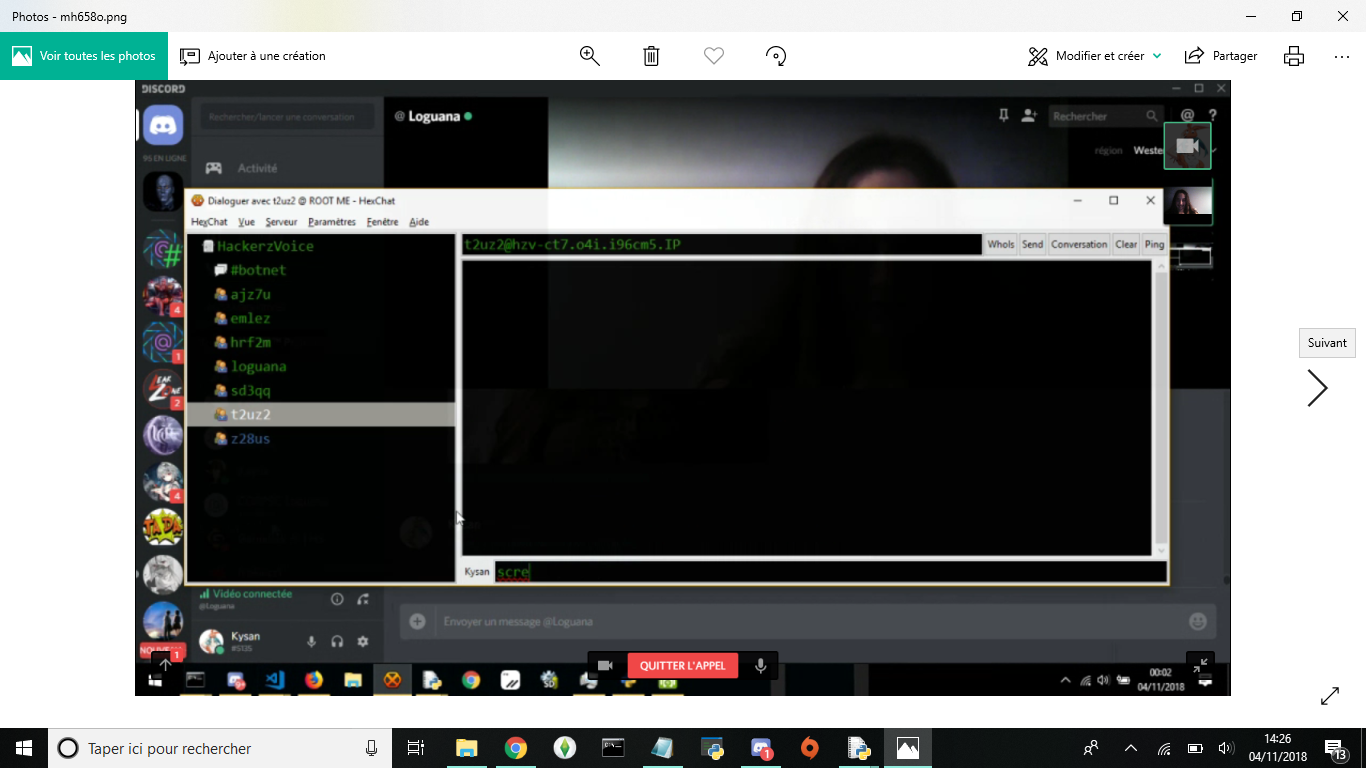Screen dimensions: 1366x768
Task: Mark the photo favorite with the heart
Action: pos(714,56)
